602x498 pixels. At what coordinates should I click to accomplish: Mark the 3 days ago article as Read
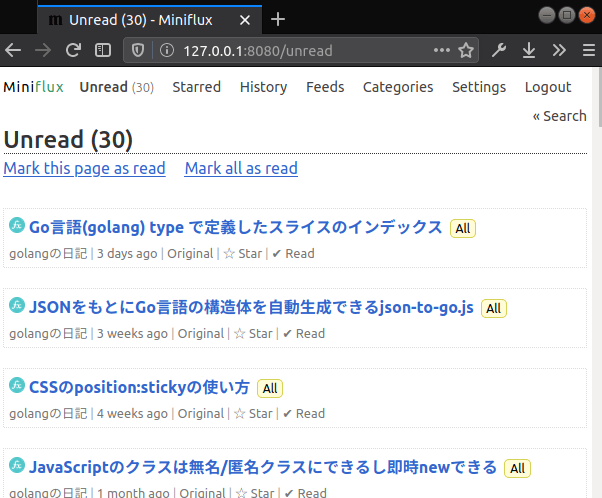(x=293, y=254)
